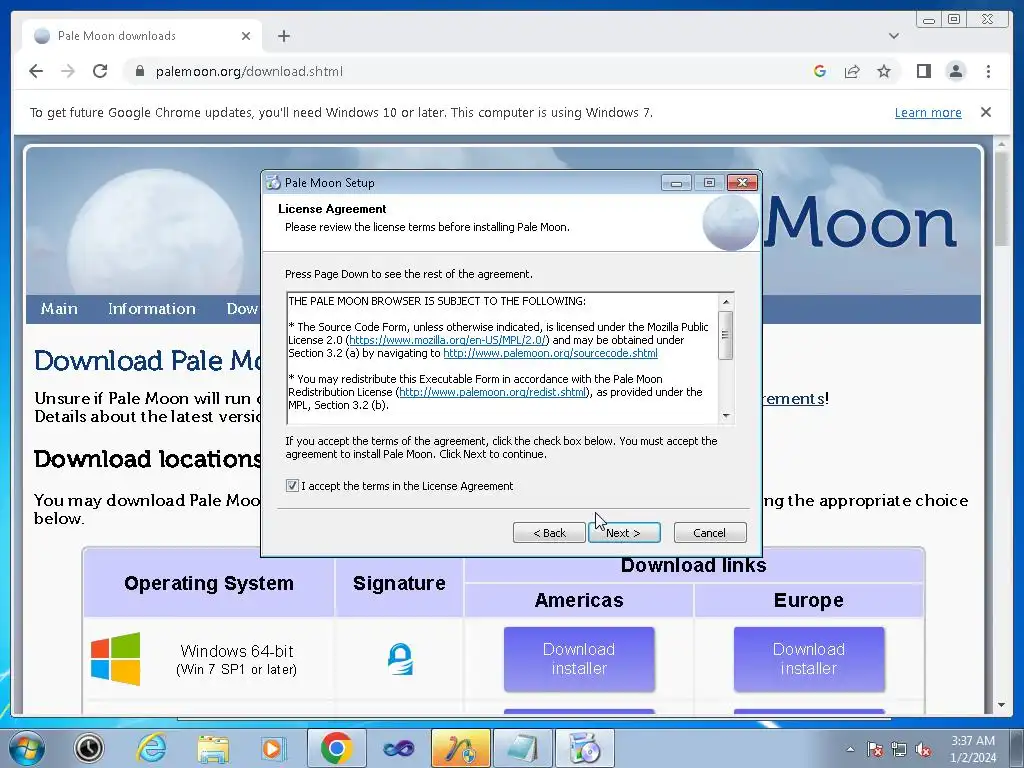This screenshot has width=1024, height=768.
Task: Cancel the Pale Moon Setup
Action: point(710,533)
